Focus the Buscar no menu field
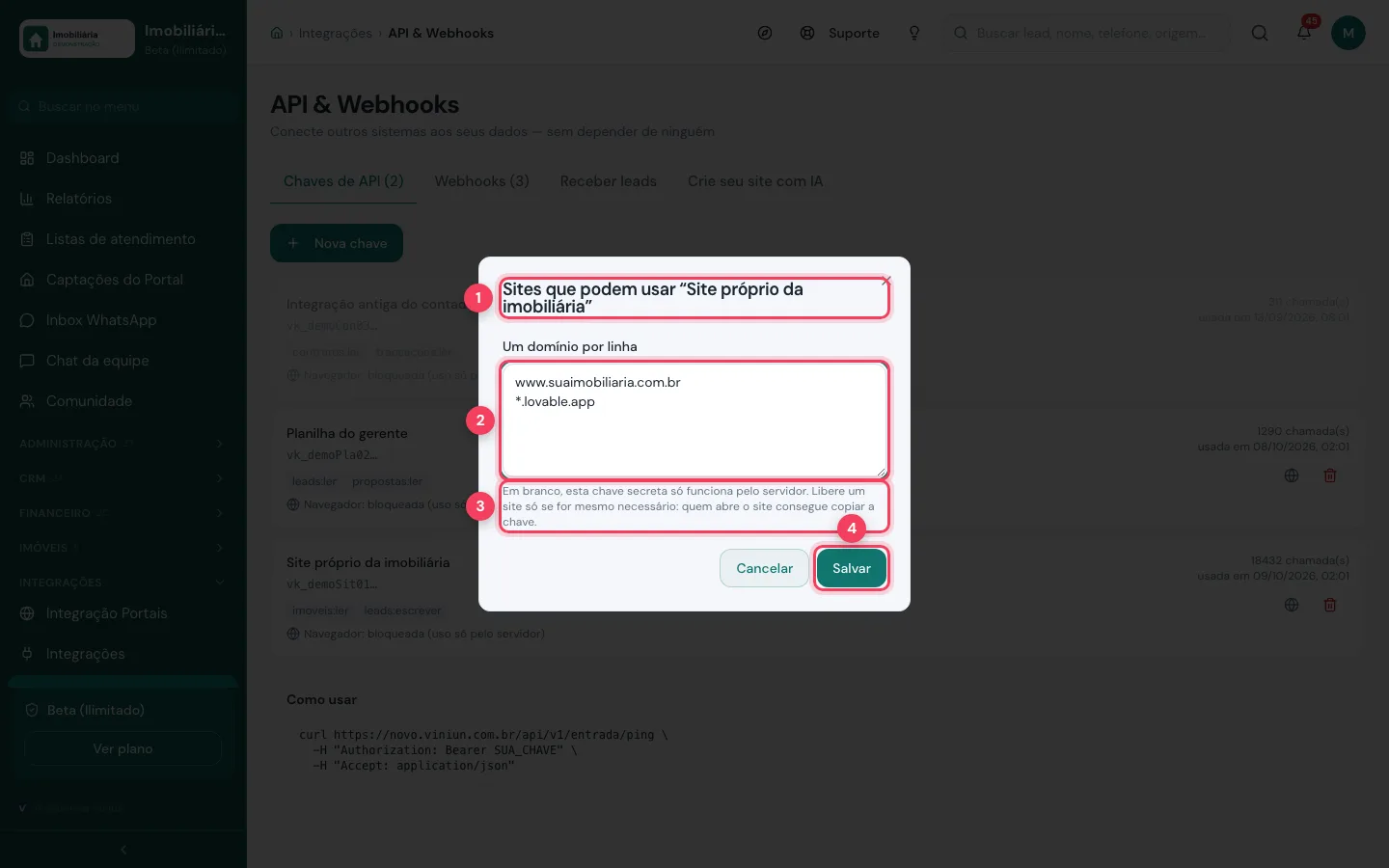The height and width of the screenshot is (868, 1389). point(123,106)
